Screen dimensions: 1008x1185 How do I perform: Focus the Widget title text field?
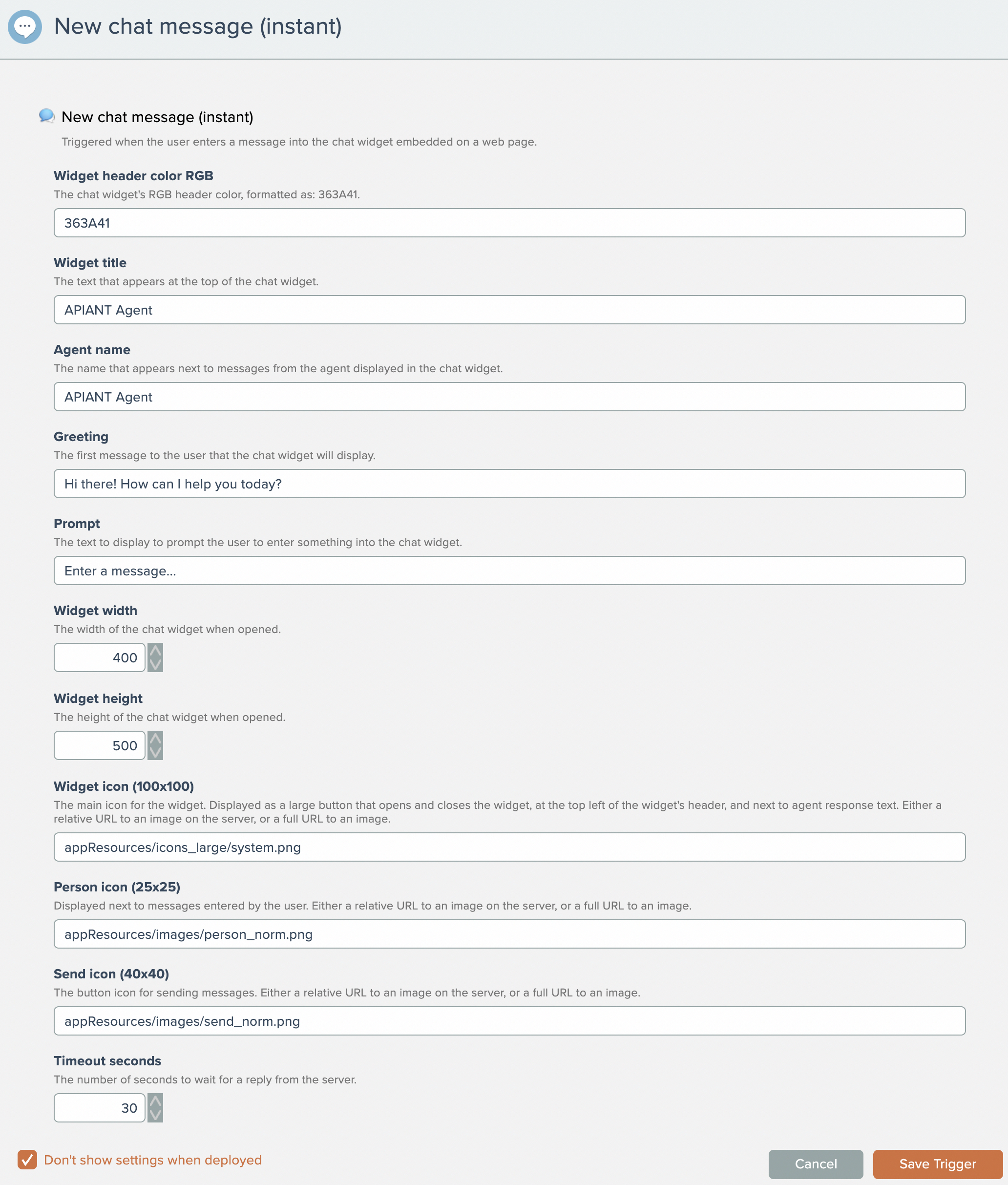click(509, 310)
